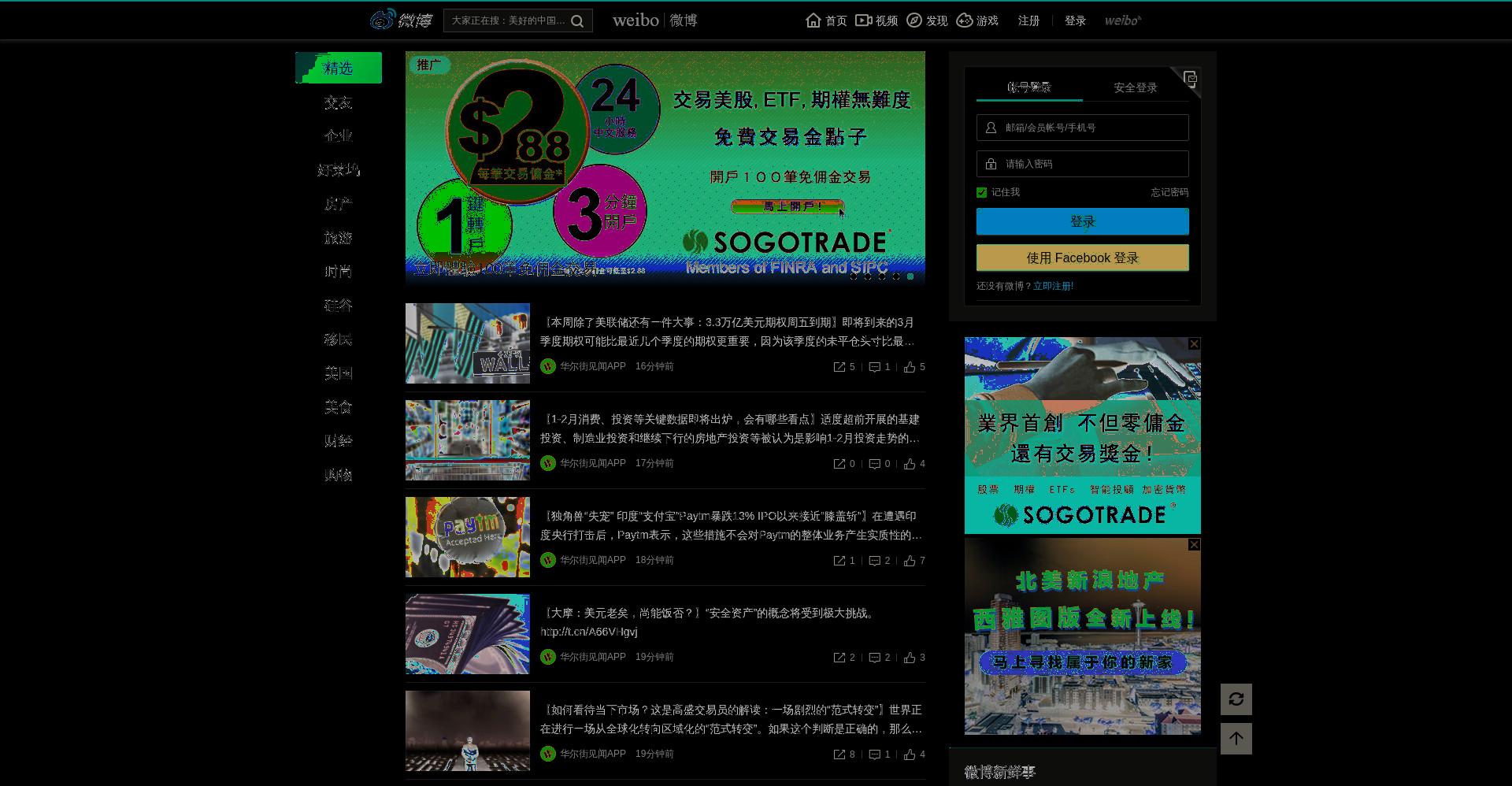
Task: Click 使用 Facebook 登录 button
Action: click(x=1082, y=258)
